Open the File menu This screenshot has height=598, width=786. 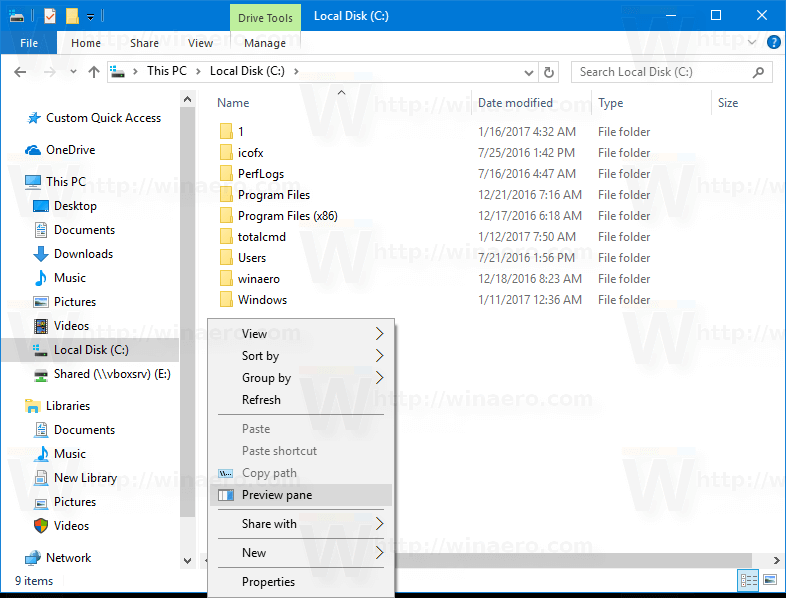[x=29, y=43]
